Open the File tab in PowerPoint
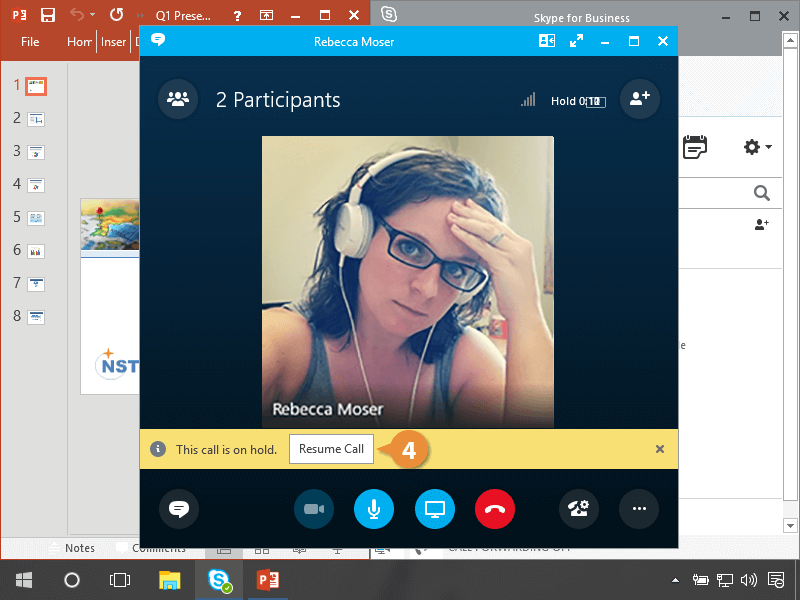The width and height of the screenshot is (800, 600). [x=30, y=42]
